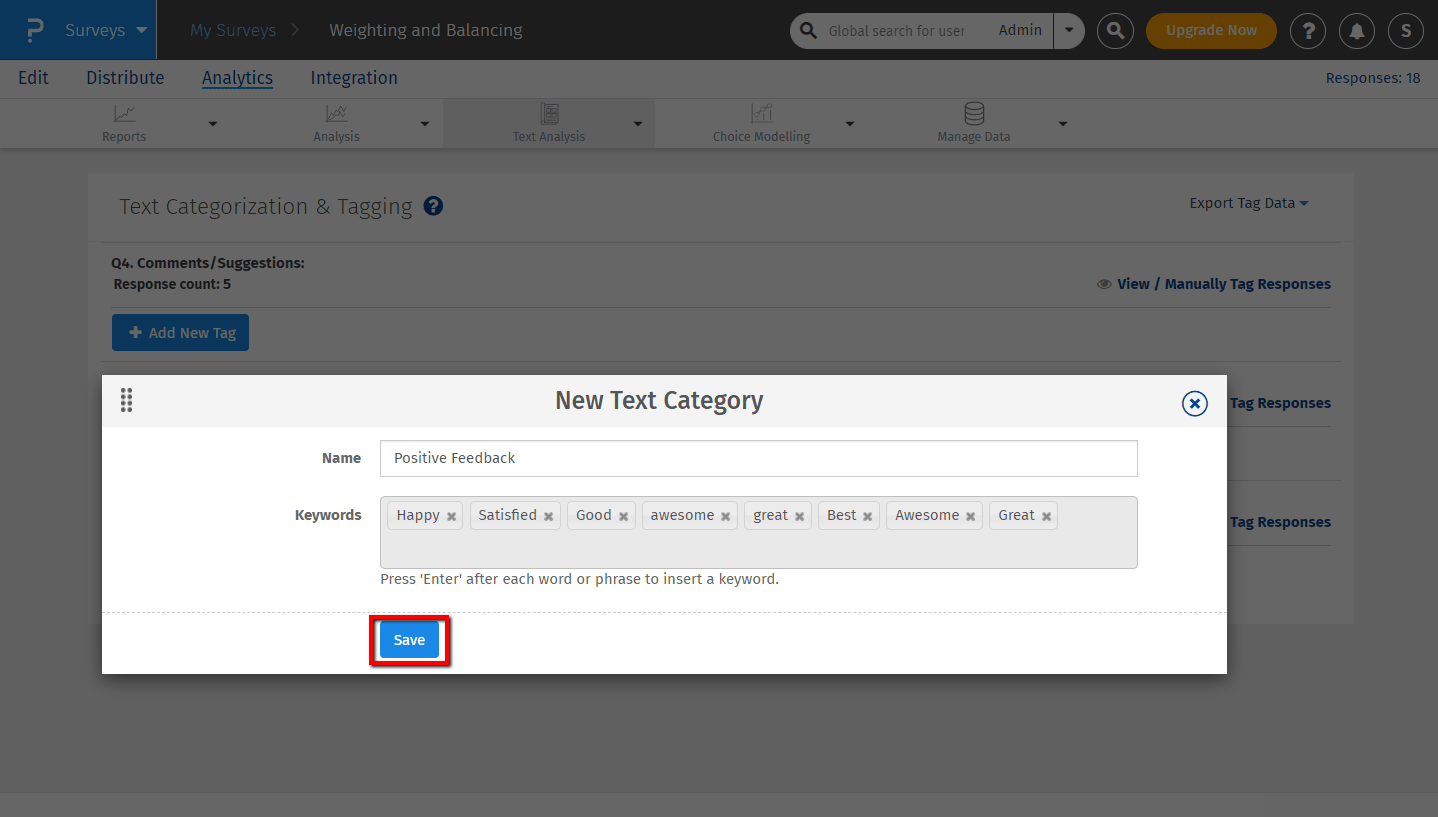Open the Admin search scope dropdown
Image resolution: width=1438 pixels, height=817 pixels.
[x=1069, y=31]
